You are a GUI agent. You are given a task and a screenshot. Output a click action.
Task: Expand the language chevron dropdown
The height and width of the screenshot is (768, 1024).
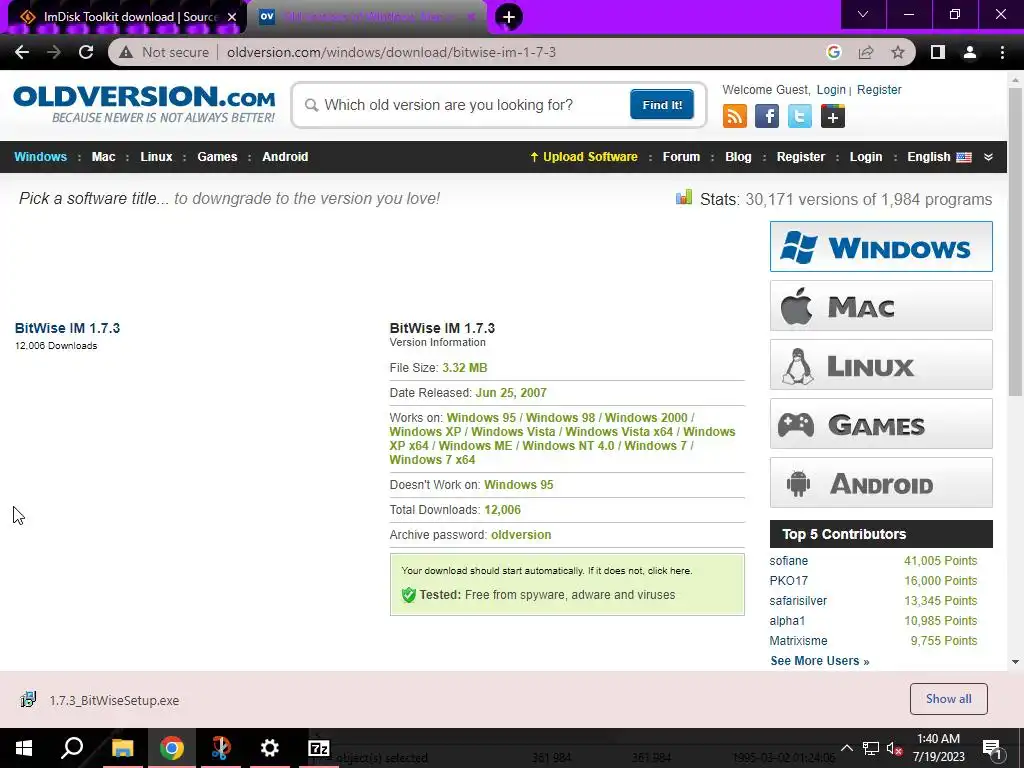pyautogui.click(x=988, y=157)
